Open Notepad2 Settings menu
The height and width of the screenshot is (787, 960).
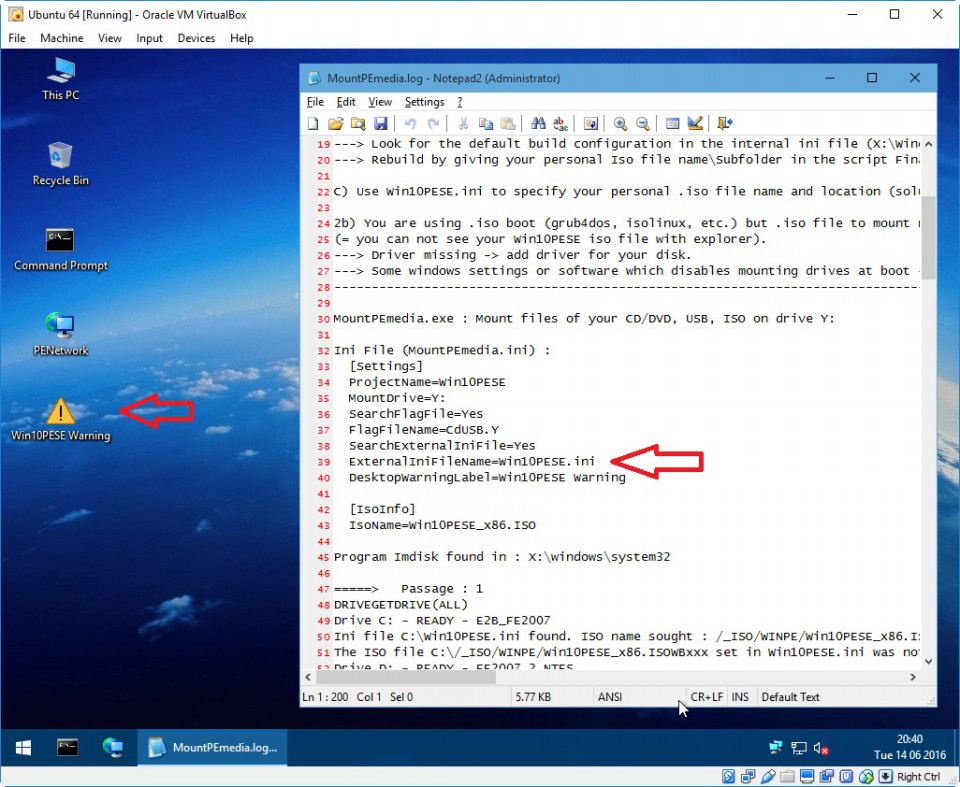424,102
